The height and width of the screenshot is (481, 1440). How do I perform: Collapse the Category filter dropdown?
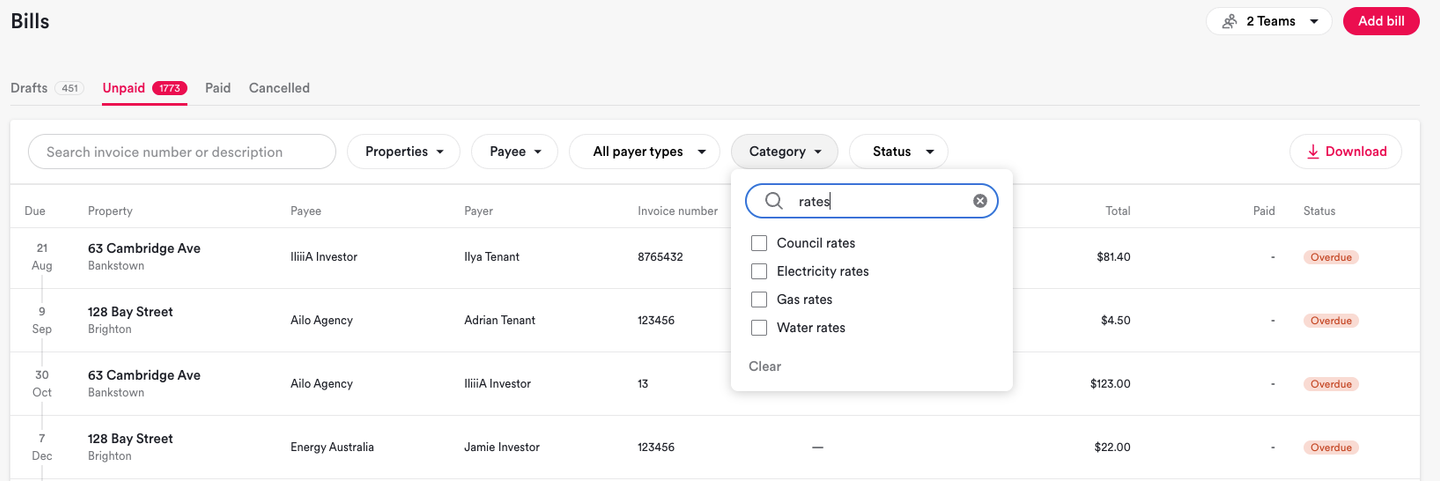click(784, 152)
